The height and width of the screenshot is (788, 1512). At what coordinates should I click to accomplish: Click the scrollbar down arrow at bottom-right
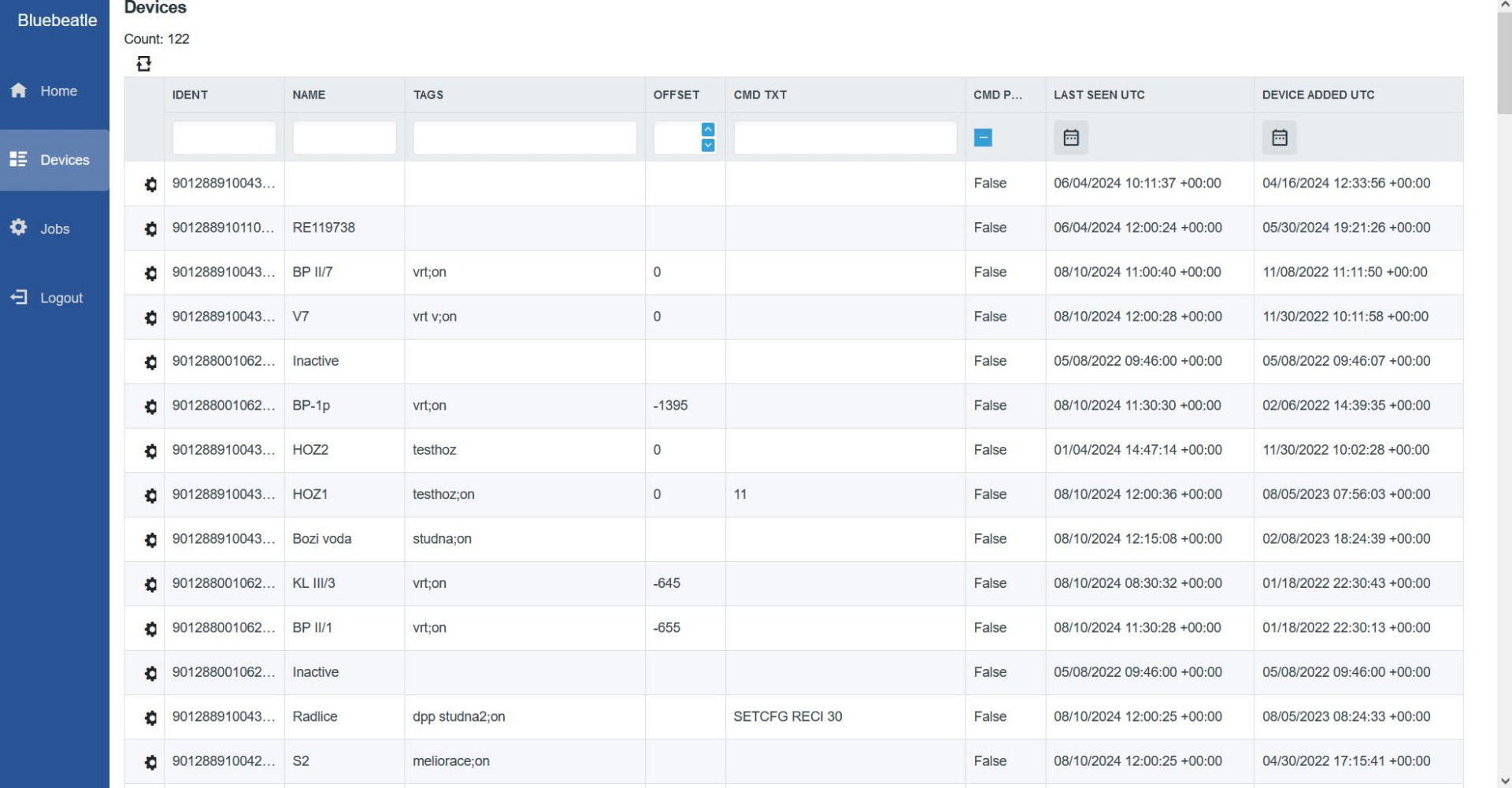pyautogui.click(x=1504, y=781)
